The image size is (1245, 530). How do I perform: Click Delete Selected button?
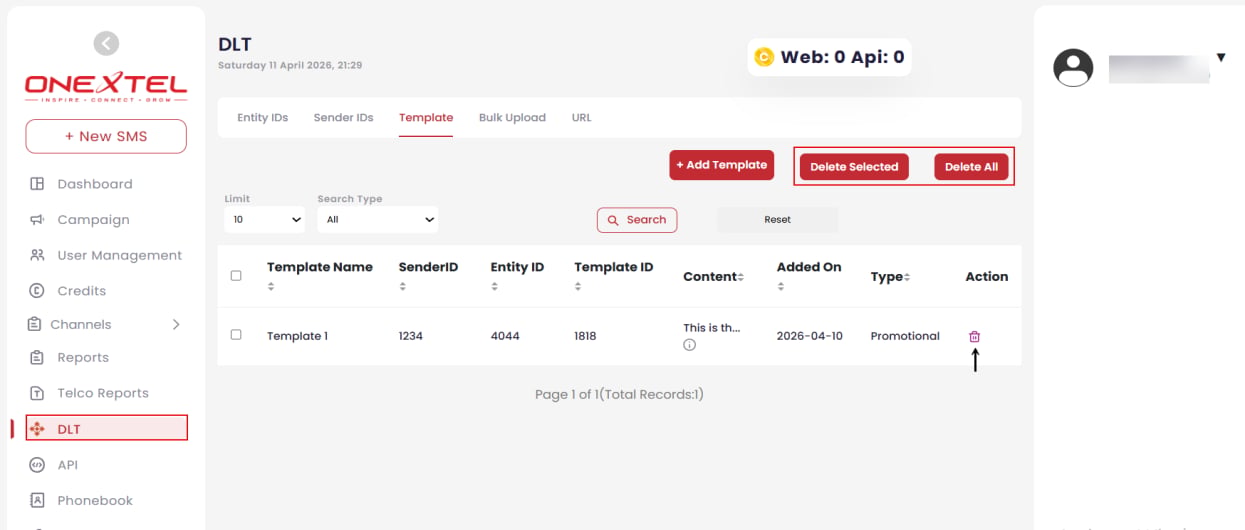tap(854, 167)
